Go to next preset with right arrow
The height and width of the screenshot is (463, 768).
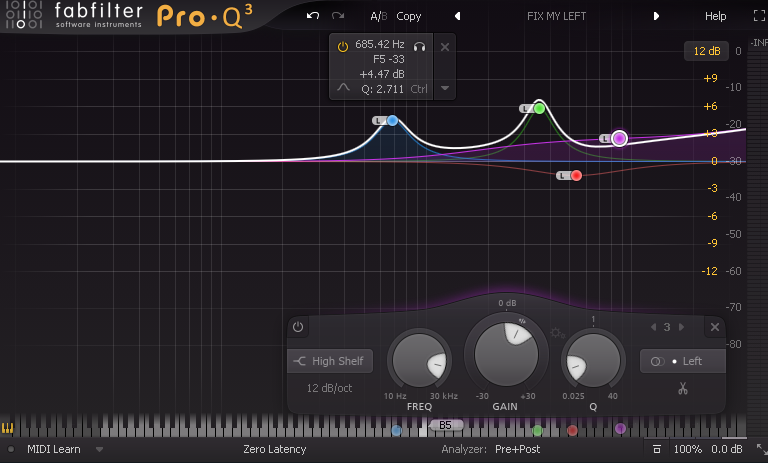tap(657, 16)
